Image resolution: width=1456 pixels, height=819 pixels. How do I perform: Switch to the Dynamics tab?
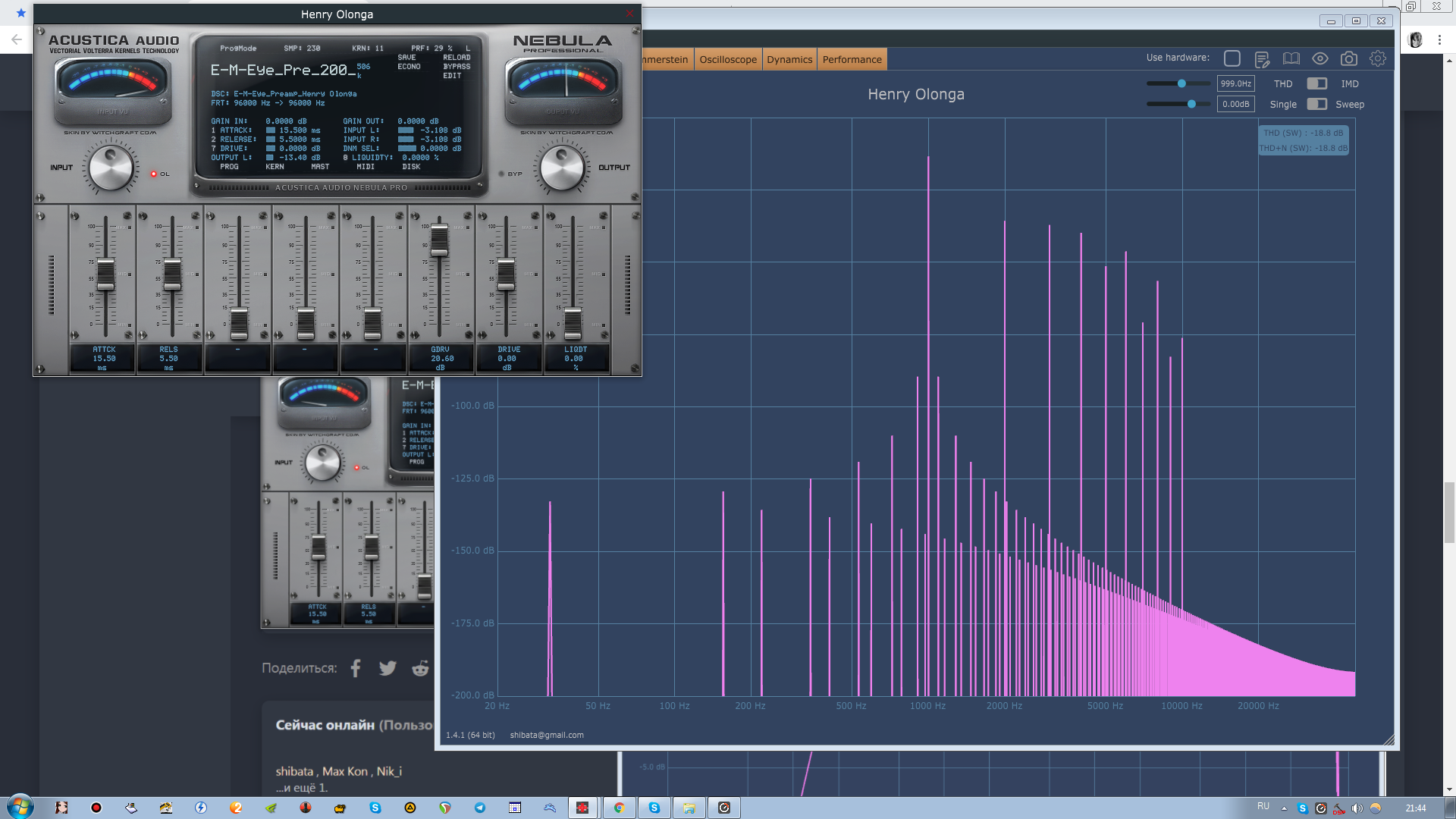789,59
